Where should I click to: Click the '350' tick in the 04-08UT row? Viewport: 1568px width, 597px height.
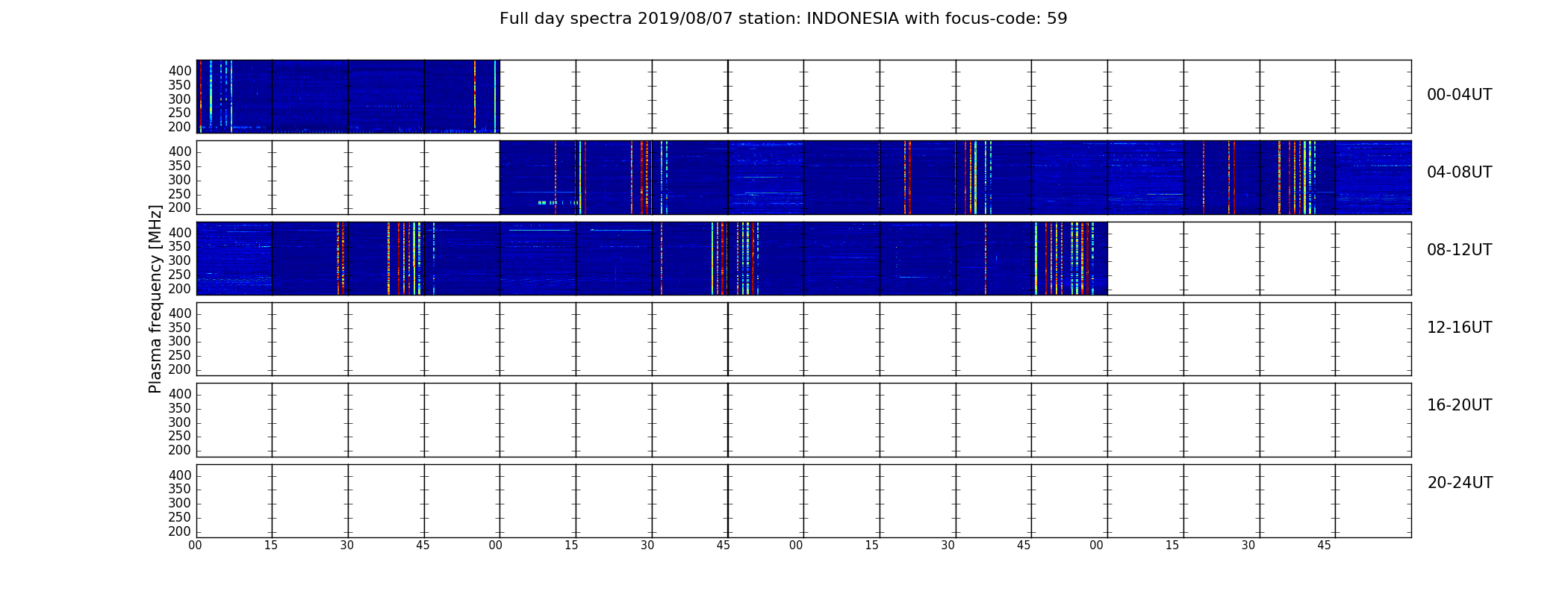coord(180,166)
